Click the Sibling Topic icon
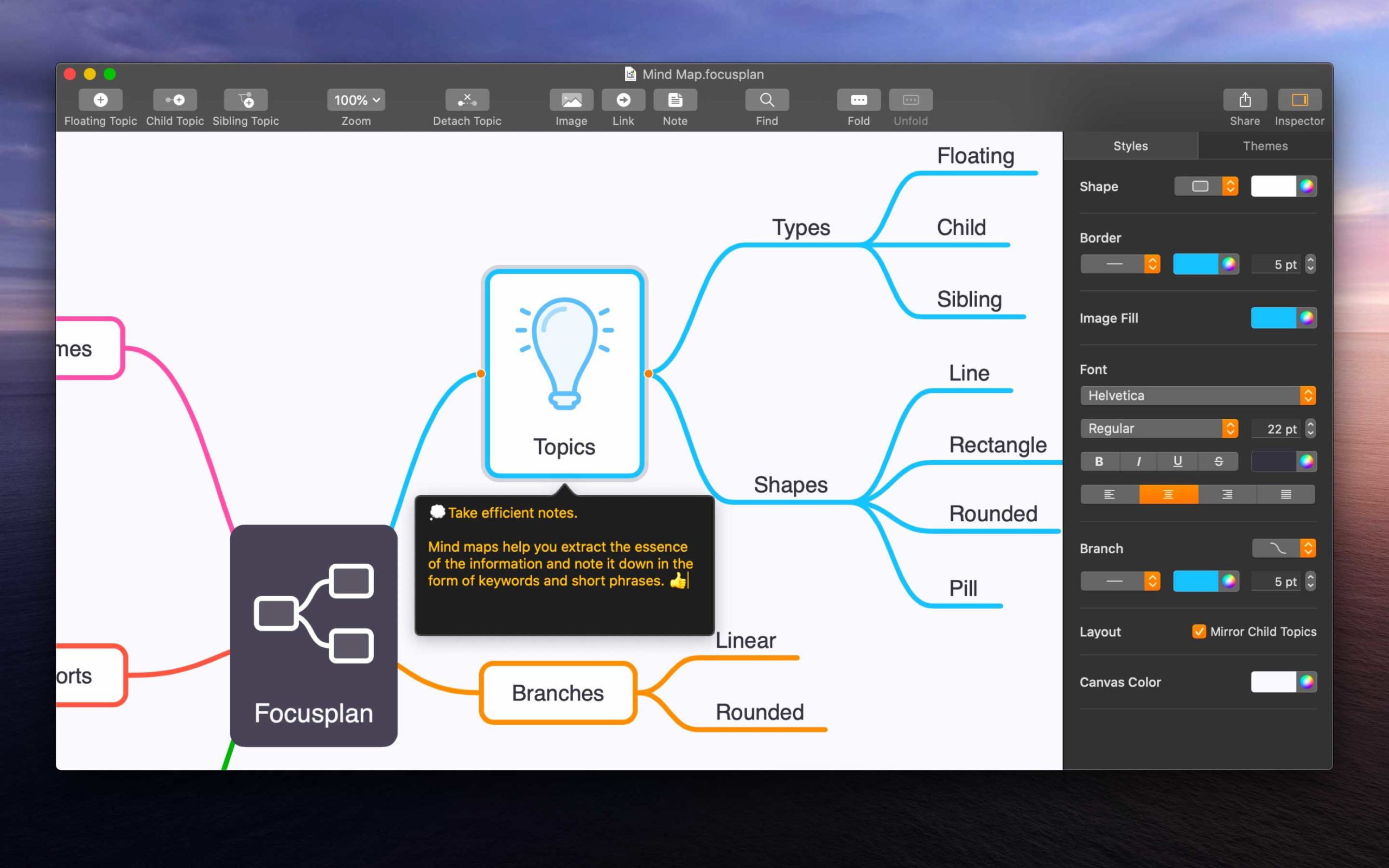Viewport: 1389px width, 868px height. (246, 100)
